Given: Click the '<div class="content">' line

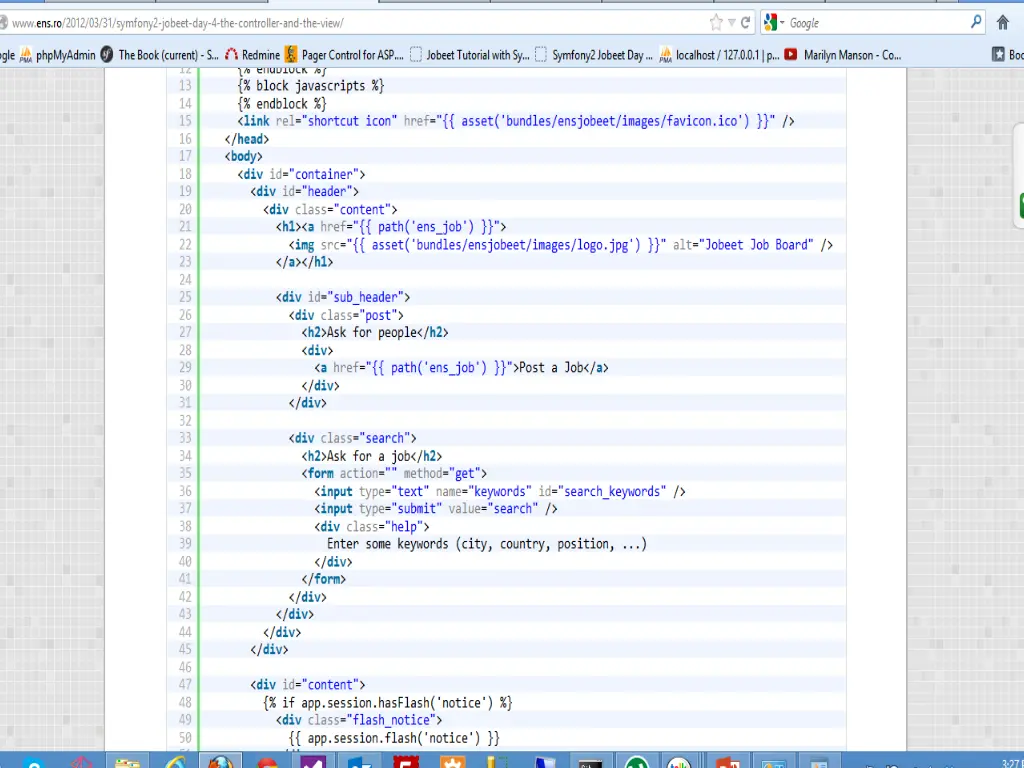Looking at the screenshot, I should click(330, 210).
